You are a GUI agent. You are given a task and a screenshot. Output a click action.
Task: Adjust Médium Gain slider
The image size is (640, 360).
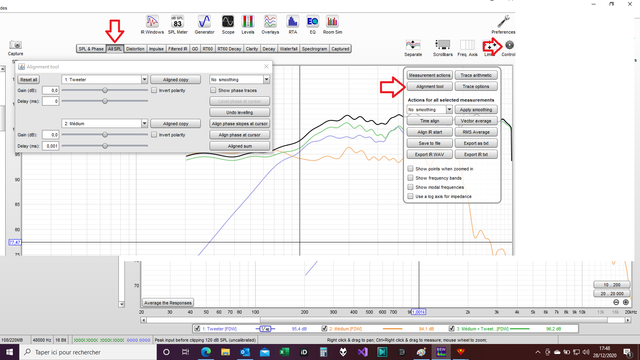coord(105,134)
